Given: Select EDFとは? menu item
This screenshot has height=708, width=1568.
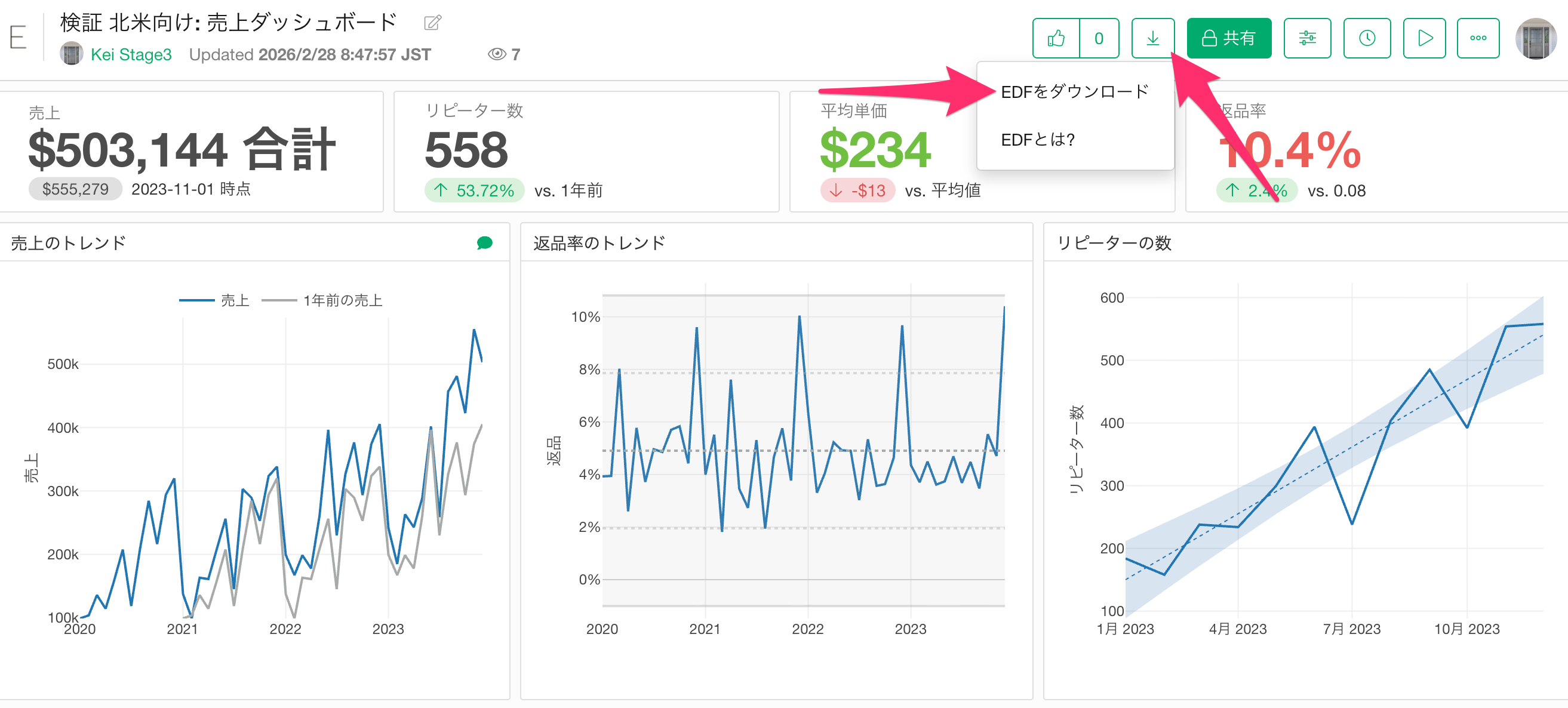Looking at the screenshot, I should 1038,140.
